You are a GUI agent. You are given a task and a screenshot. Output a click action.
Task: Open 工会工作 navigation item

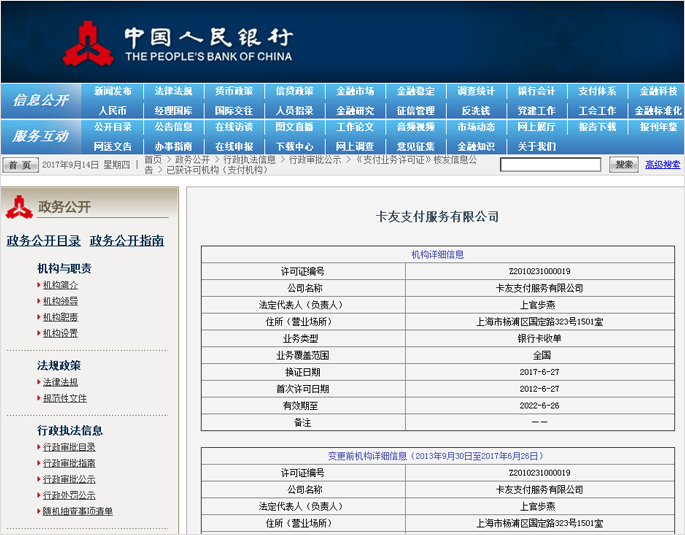click(597, 110)
